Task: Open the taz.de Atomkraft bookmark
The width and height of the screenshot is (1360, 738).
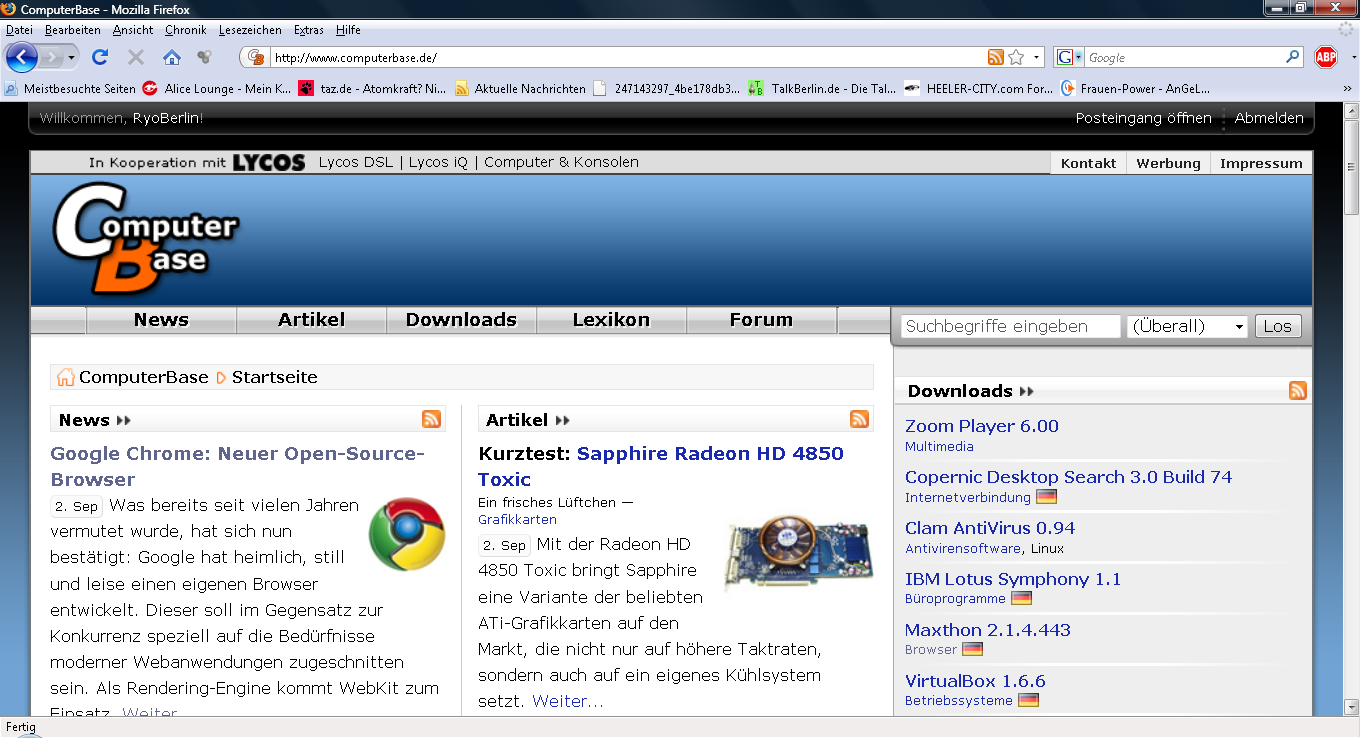Action: 372,89
